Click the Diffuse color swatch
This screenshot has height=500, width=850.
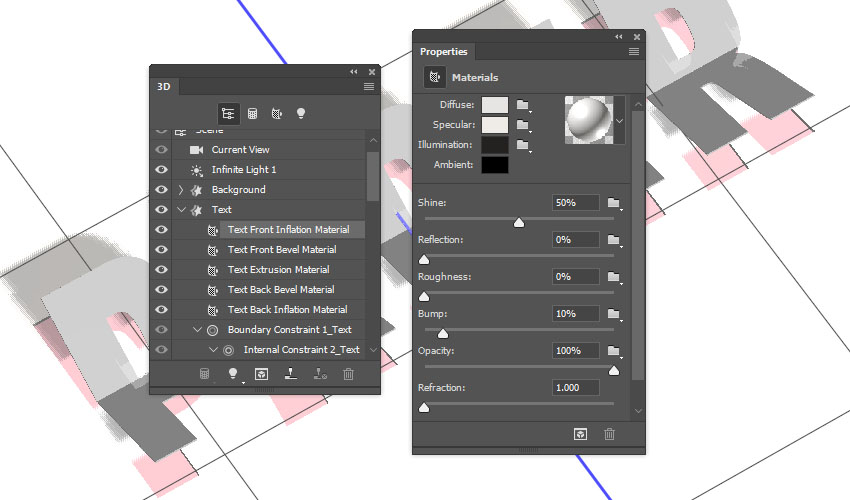click(x=495, y=105)
